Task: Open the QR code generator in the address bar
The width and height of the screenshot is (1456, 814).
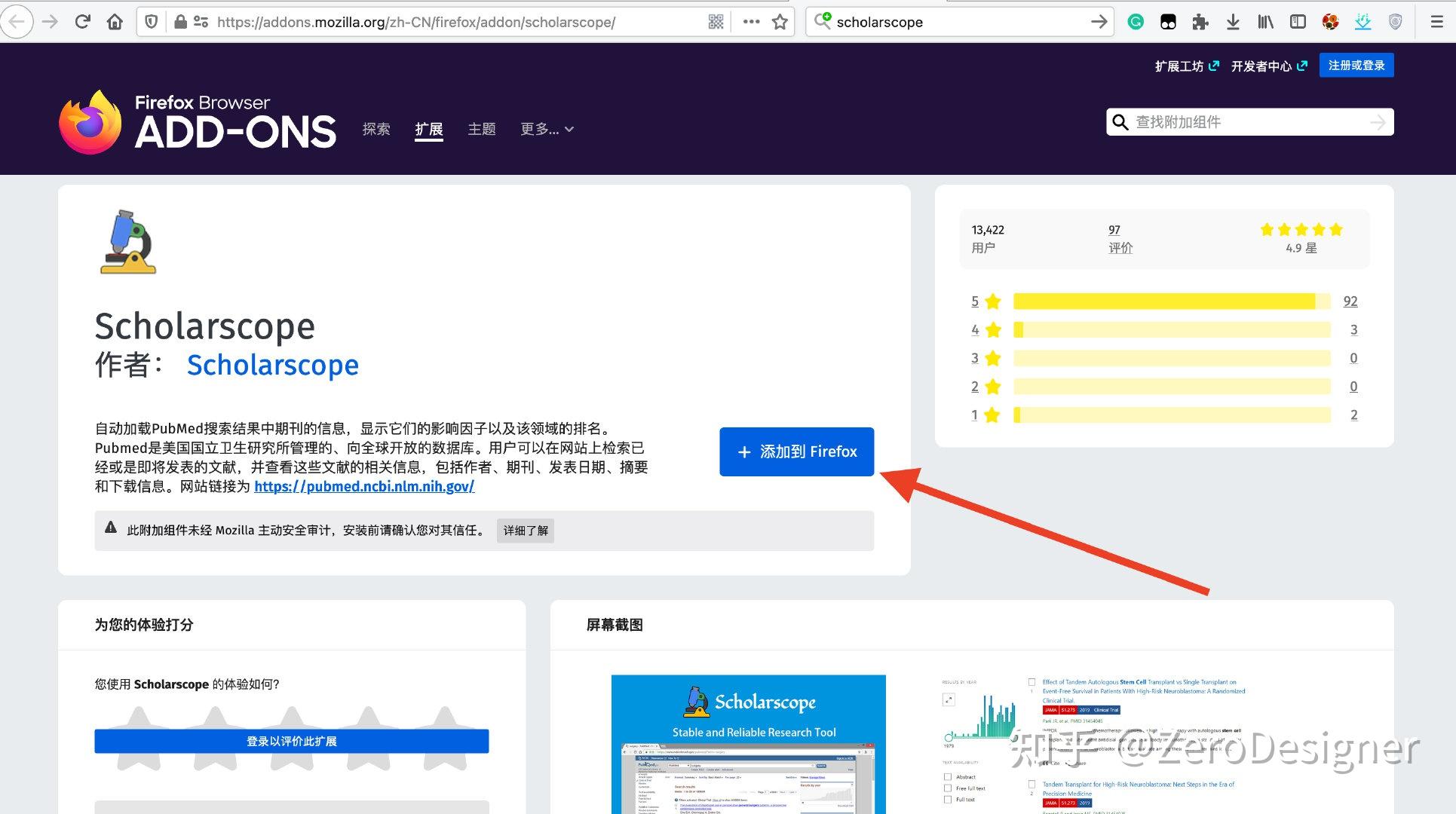Action: coord(715,21)
